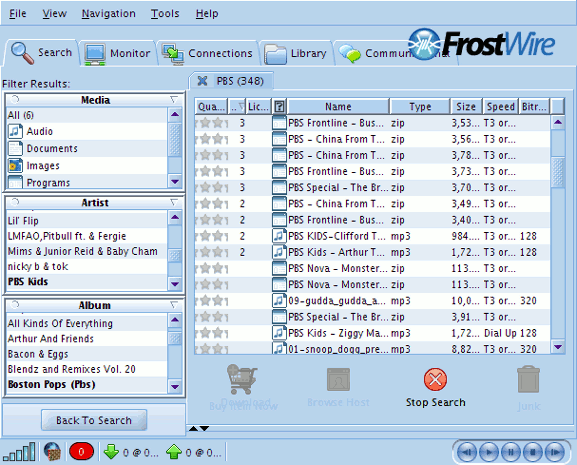577x465 pixels.
Task: Click audio icon of PBS KIDS-Clifford row
Action: point(279,236)
